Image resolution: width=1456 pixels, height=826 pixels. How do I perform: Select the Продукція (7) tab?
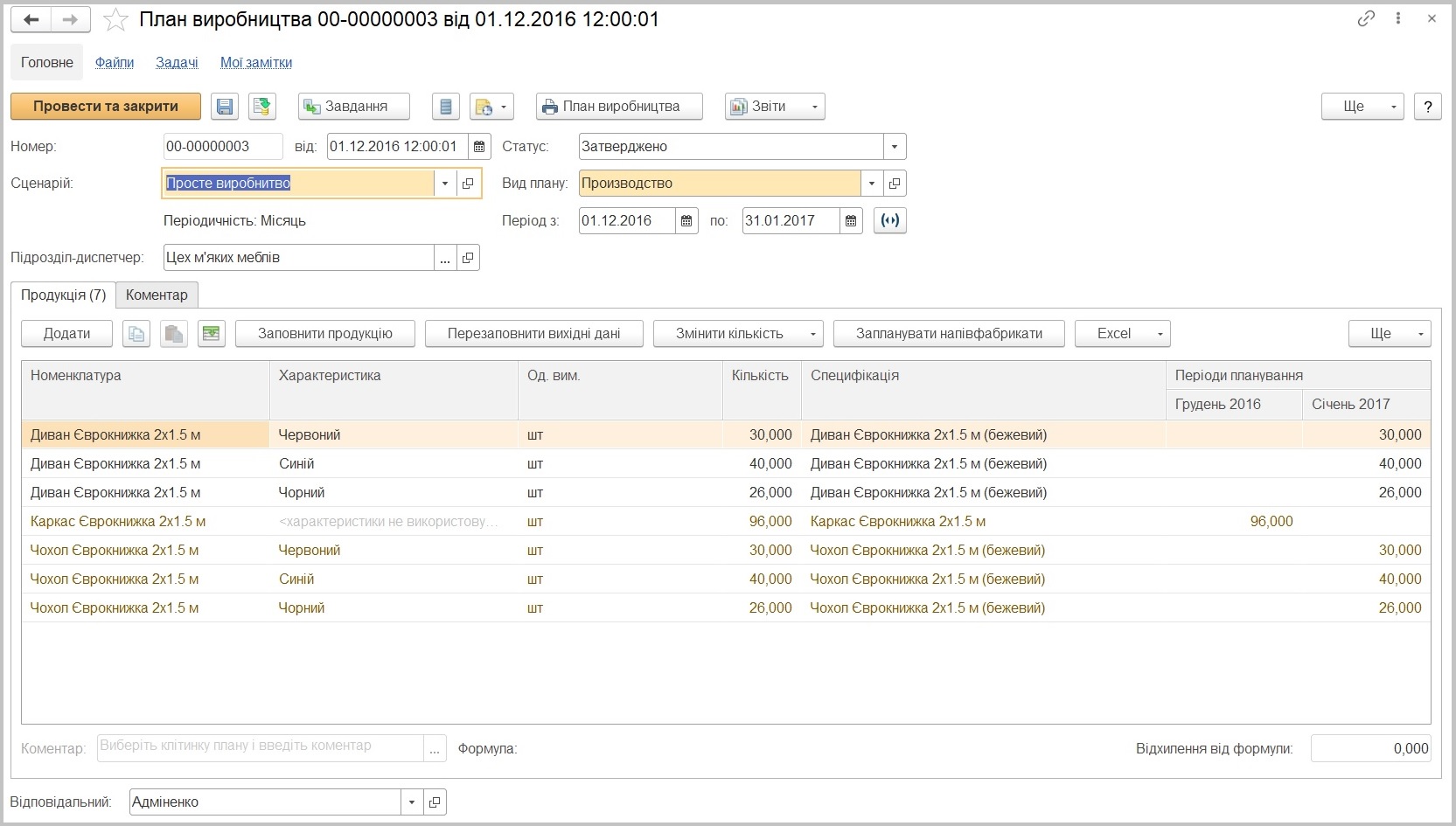(63, 295)
